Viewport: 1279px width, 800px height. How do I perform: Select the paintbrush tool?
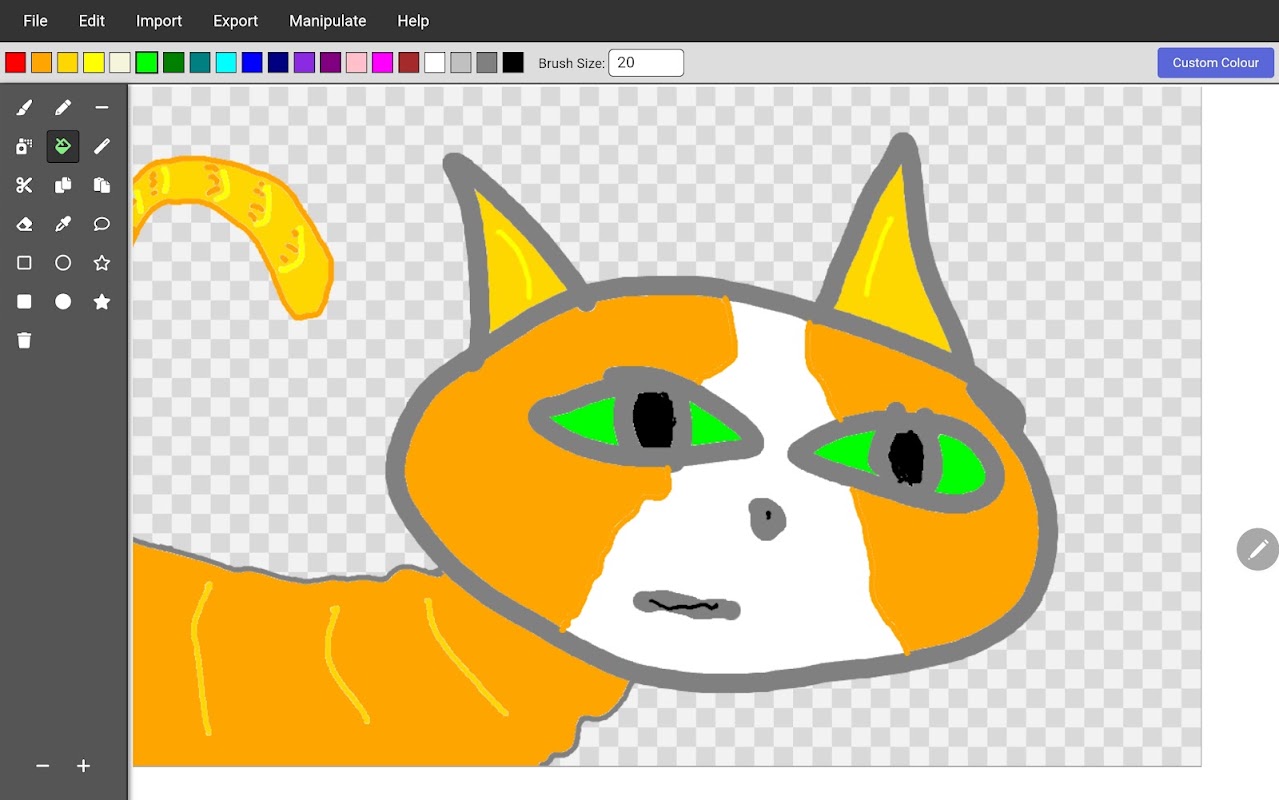click(24, 107)
